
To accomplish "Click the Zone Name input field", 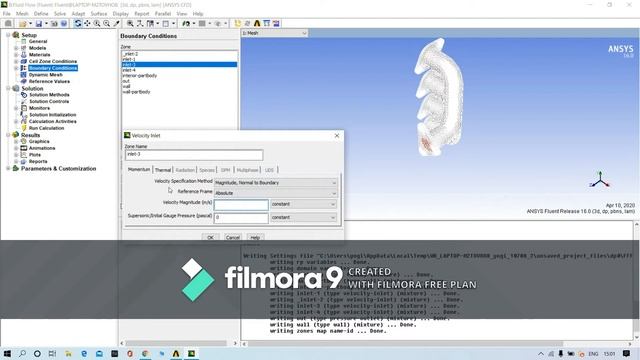I will 194,154.
